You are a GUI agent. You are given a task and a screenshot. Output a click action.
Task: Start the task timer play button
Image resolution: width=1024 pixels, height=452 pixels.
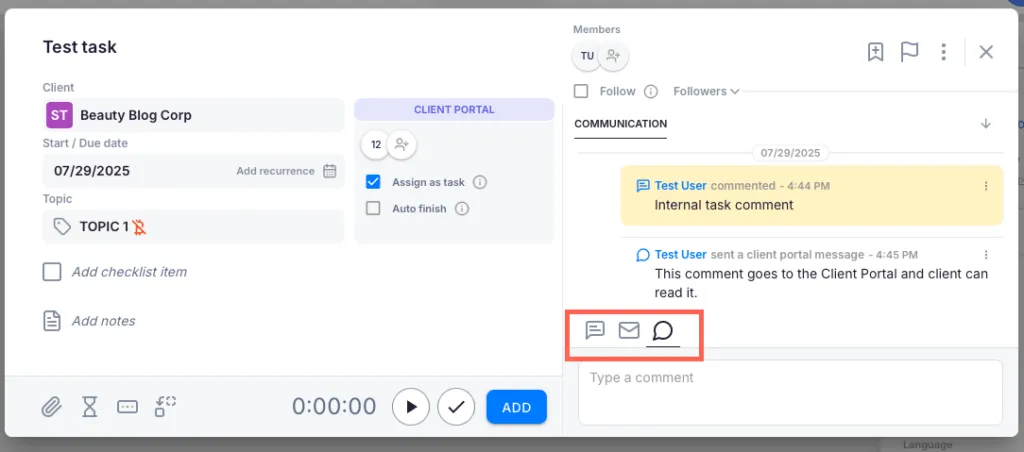pos(411,407)
